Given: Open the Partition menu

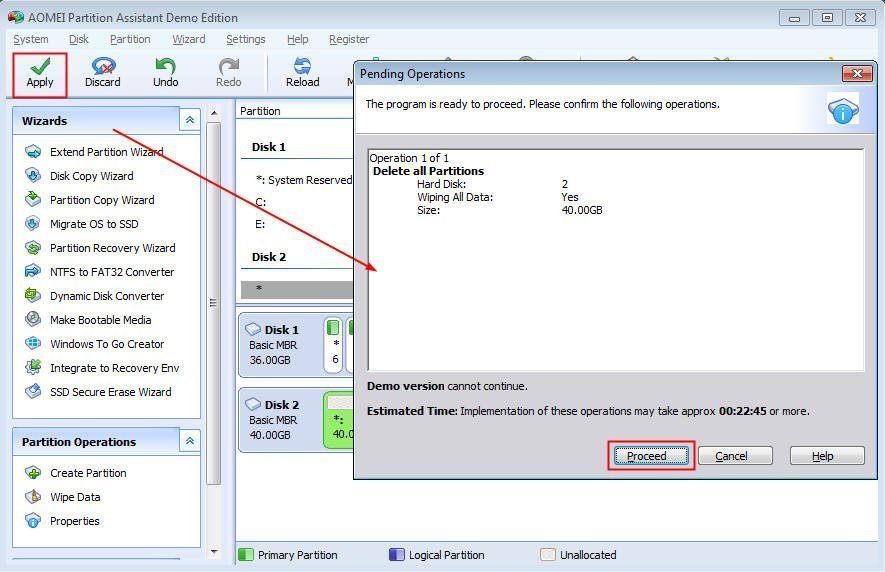Looking at the screenshot, I should [130, 39].
